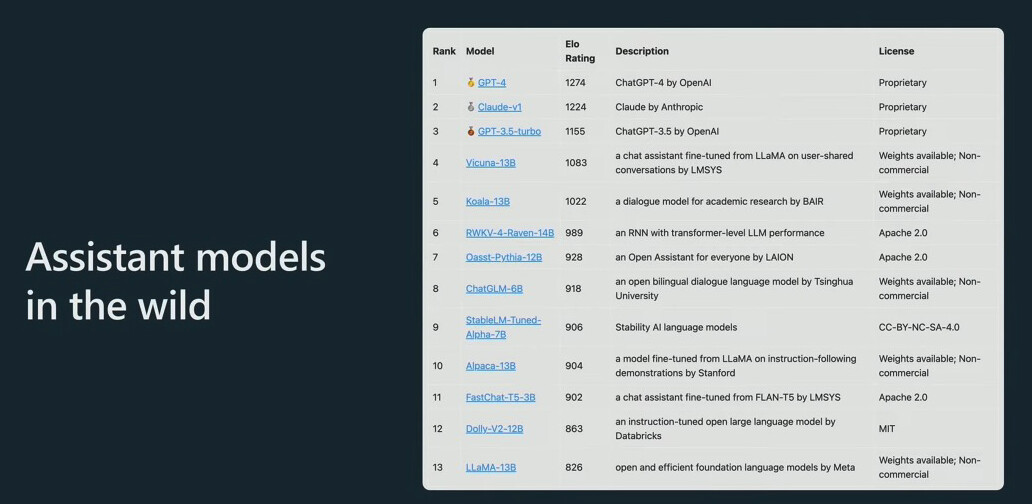Open the ChatGLM-6B link

(494, 288)
